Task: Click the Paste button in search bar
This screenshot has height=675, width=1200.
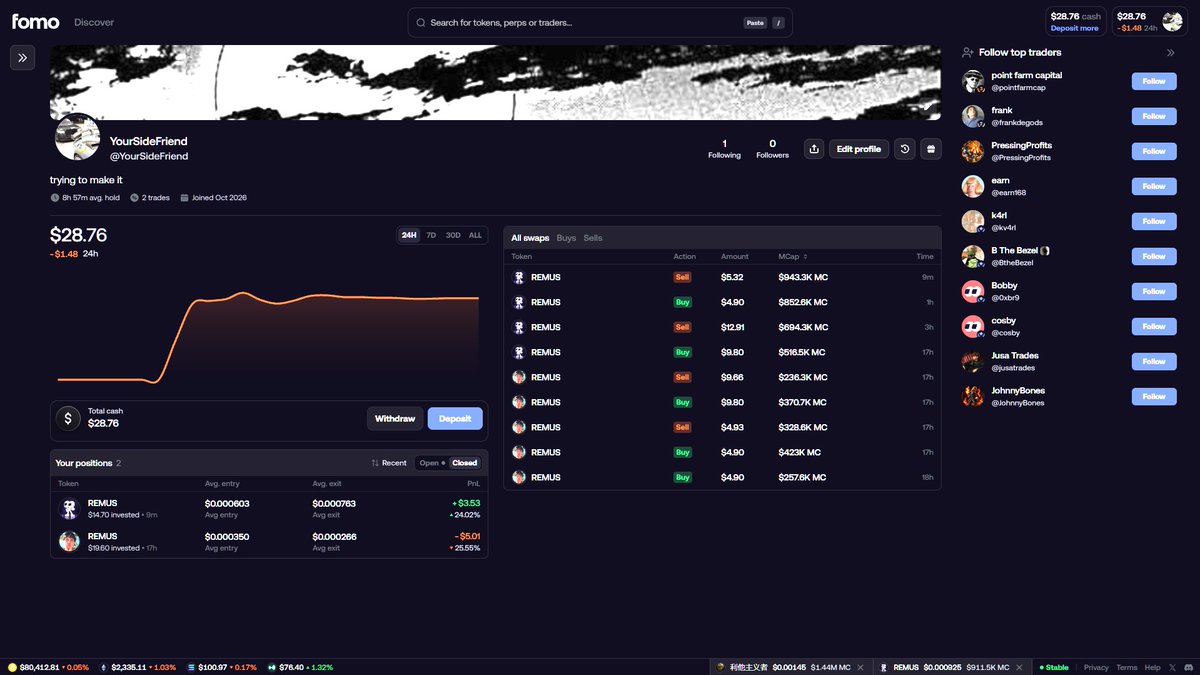Action: click(x=755, y=22)
